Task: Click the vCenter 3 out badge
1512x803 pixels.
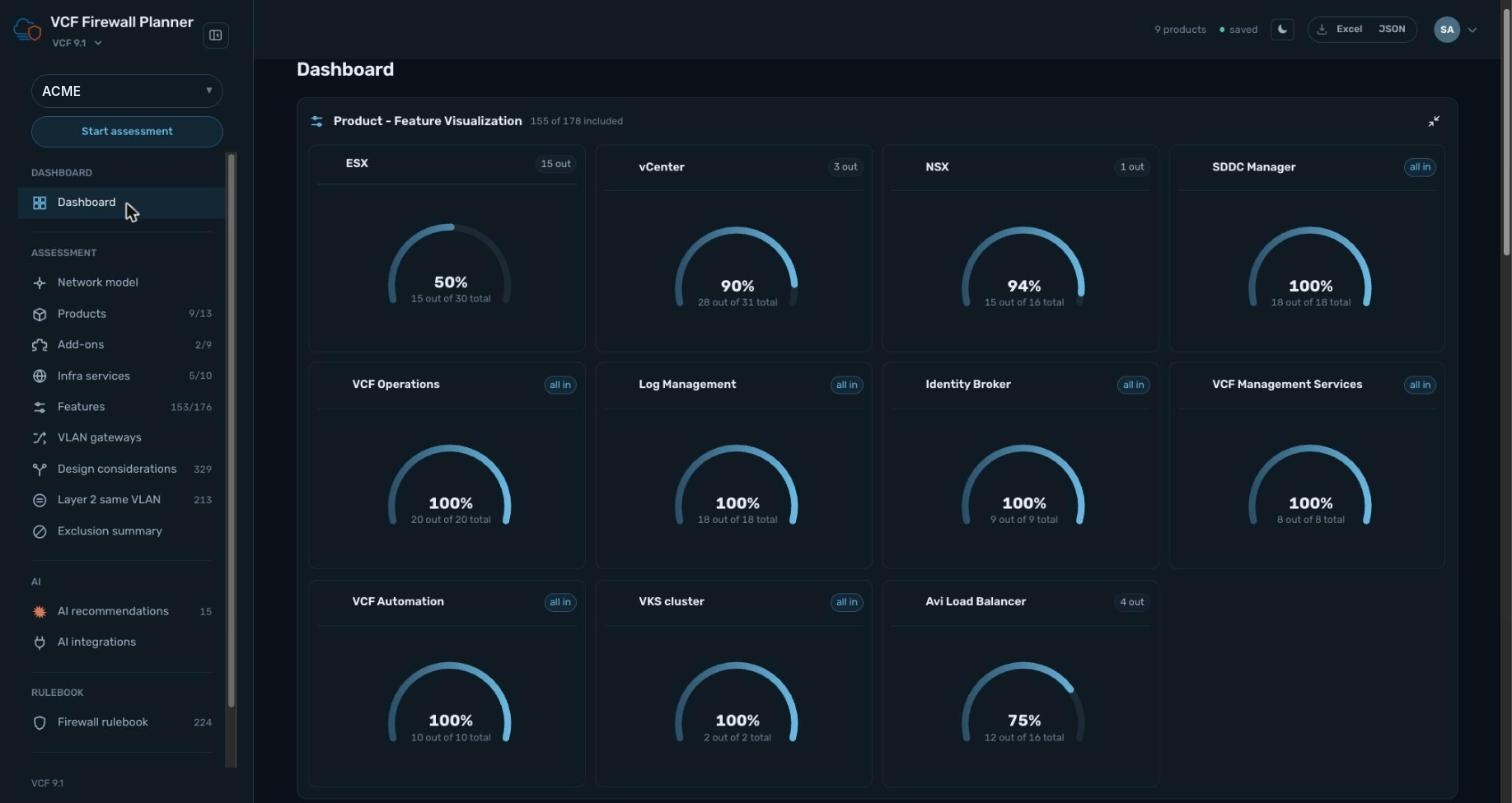Action: tap(845, 167)
